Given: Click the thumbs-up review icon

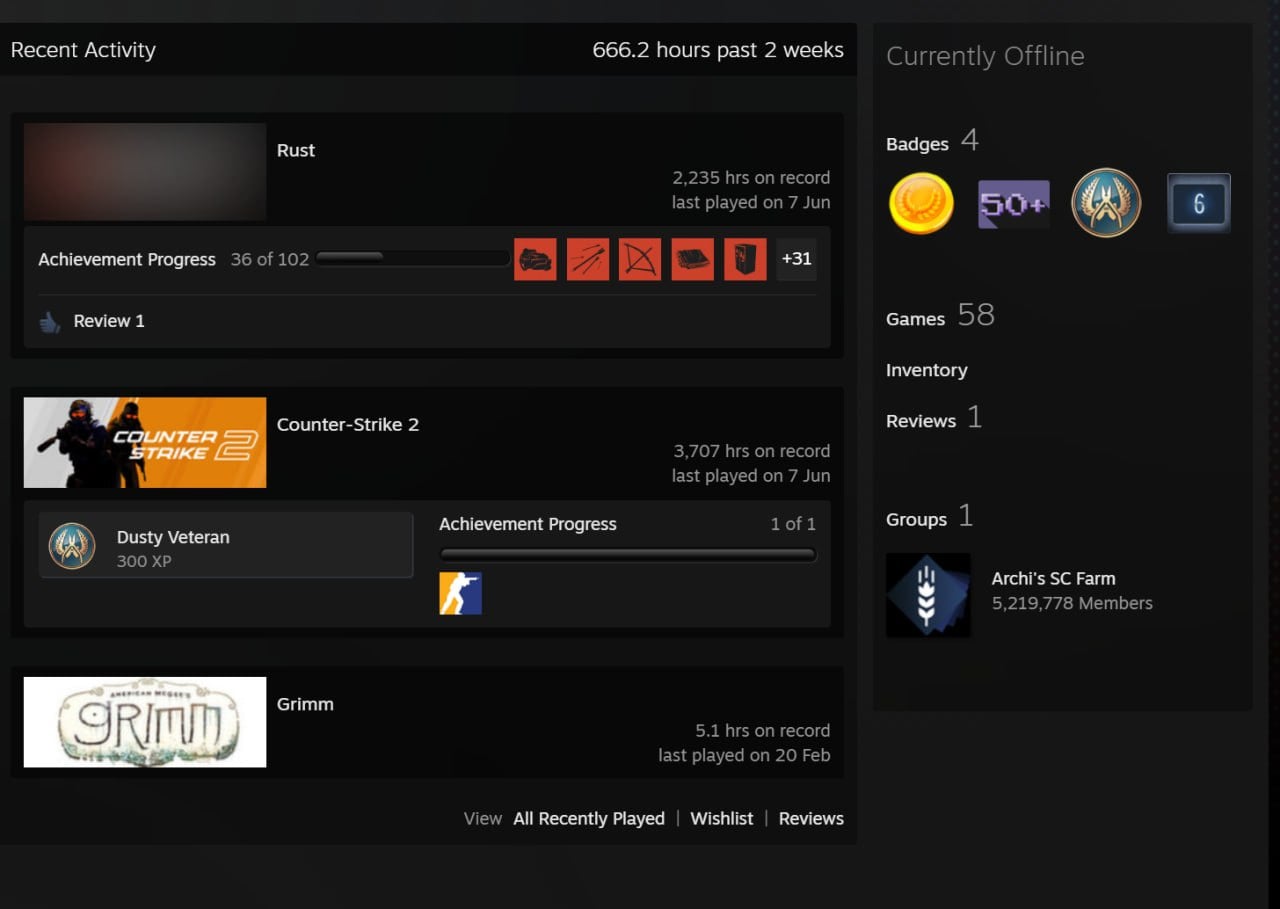Looking at the screenshot, I should 50,322.
